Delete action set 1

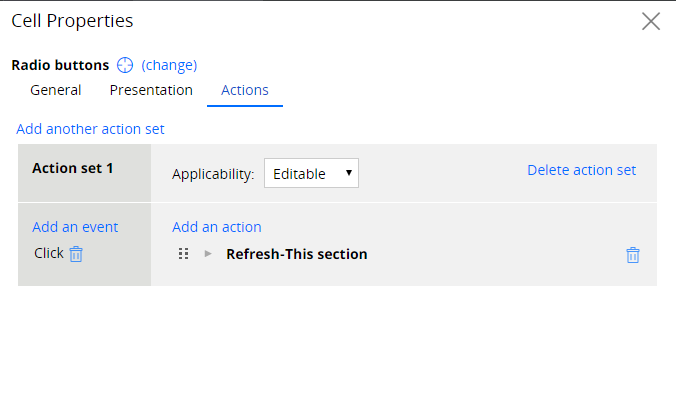pyautogui.click(x=582, y=170)
